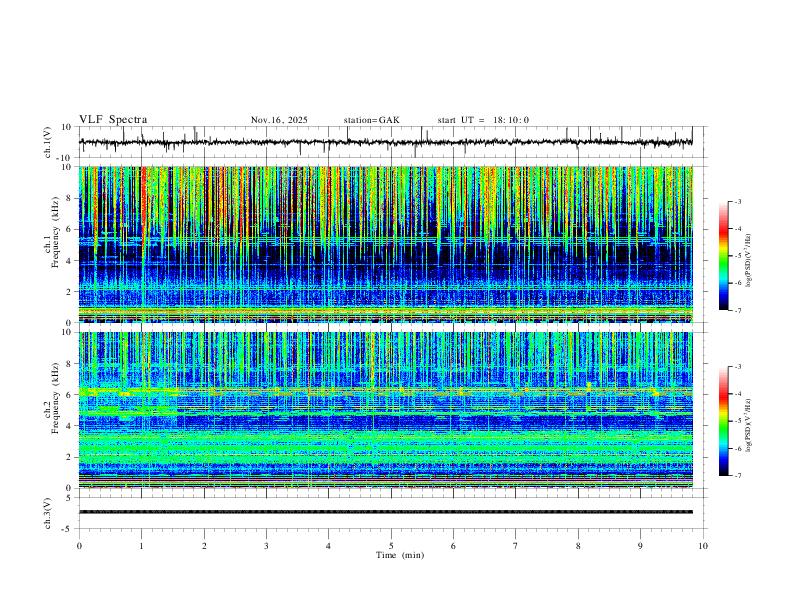792x612 pixels.
Task: Click the "-7" tick on ch.2 colorbar
Action: [738, 475]
